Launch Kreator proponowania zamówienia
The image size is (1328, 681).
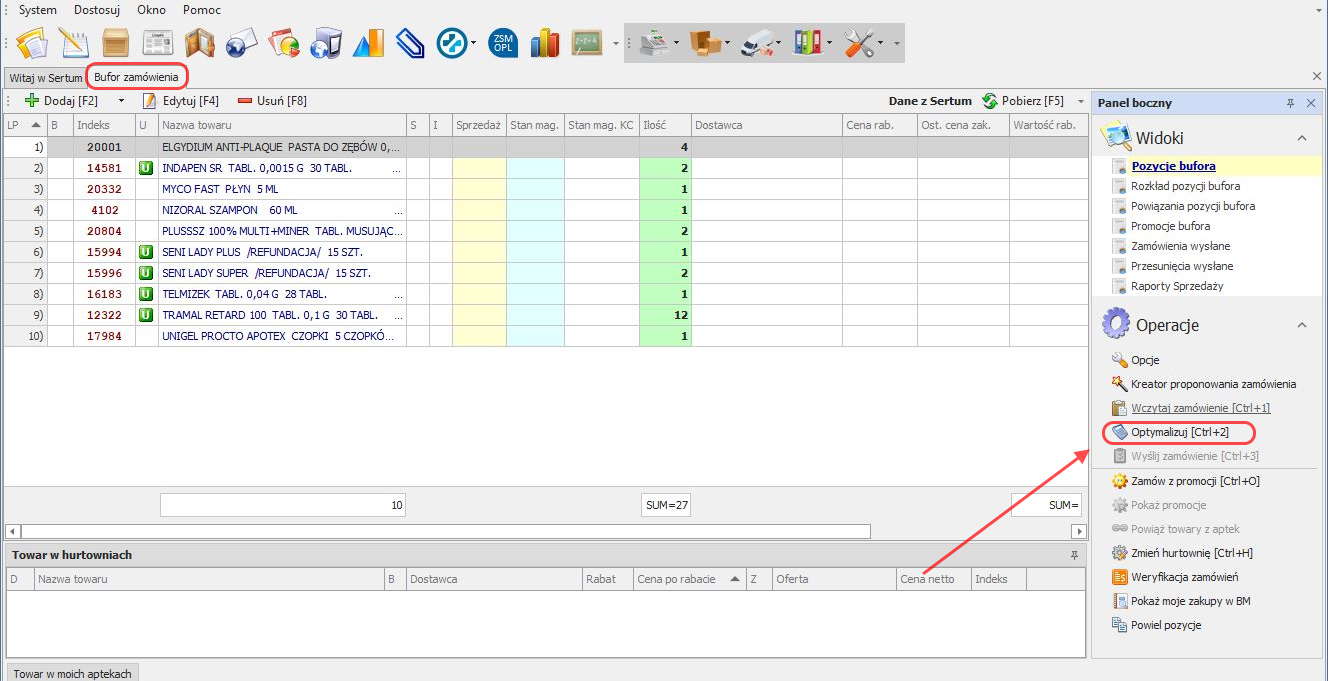click(x=1213, y=384)
